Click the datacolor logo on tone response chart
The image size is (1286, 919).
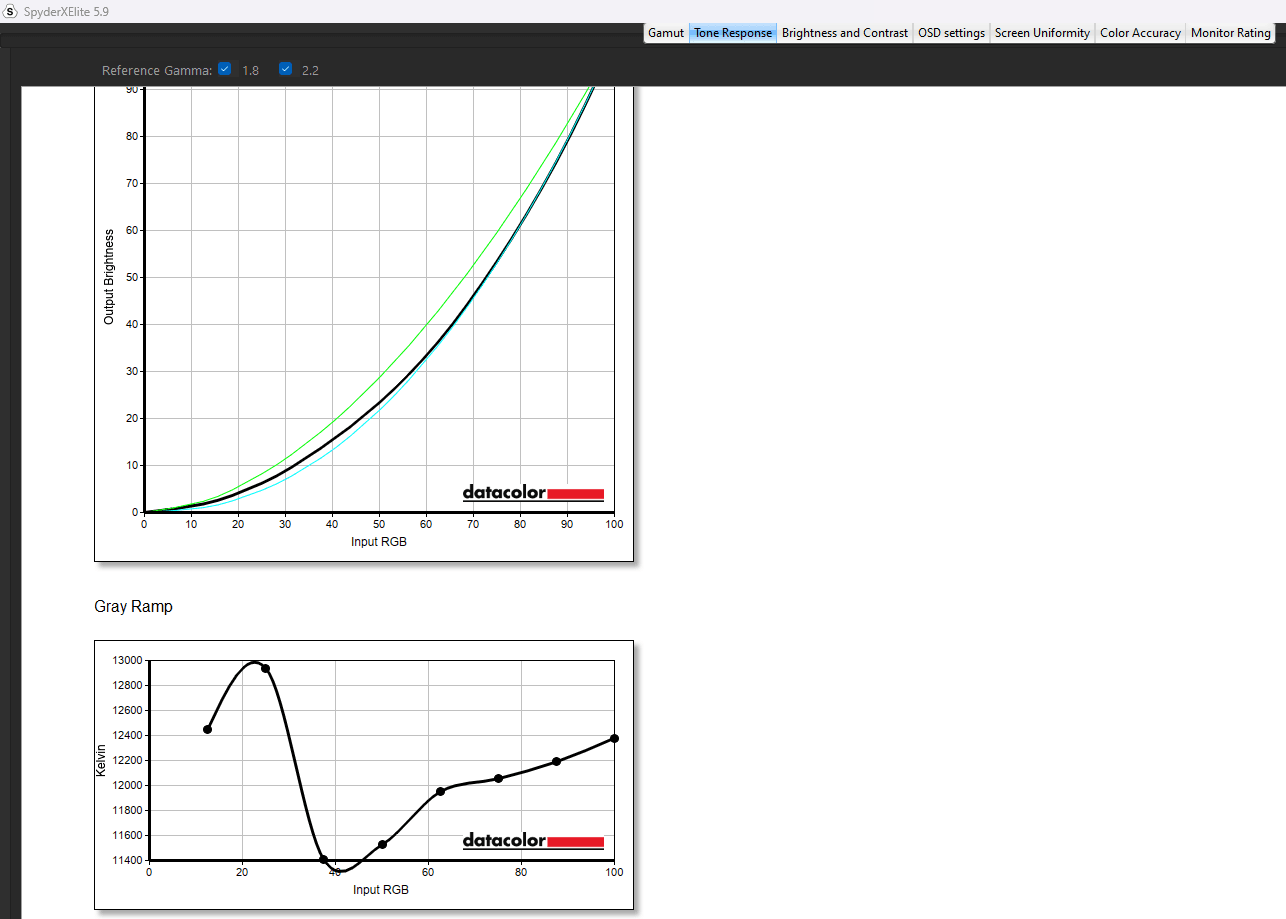(533, 493)
